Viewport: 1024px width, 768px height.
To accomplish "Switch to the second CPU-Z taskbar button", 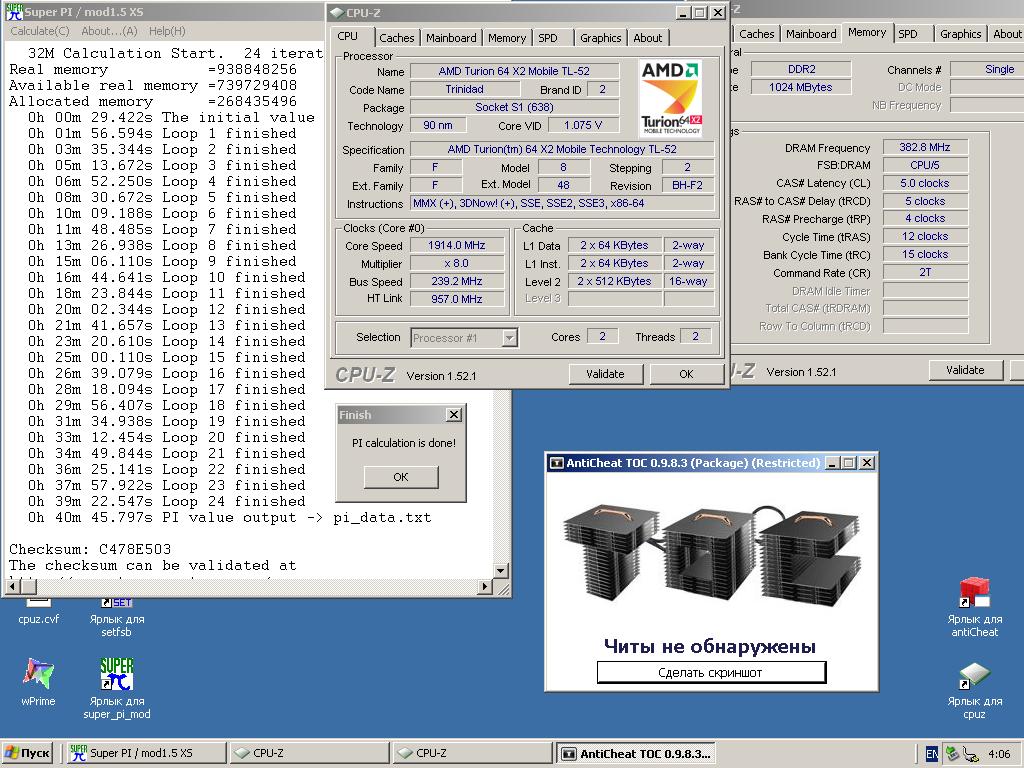I will pos(472,753).
